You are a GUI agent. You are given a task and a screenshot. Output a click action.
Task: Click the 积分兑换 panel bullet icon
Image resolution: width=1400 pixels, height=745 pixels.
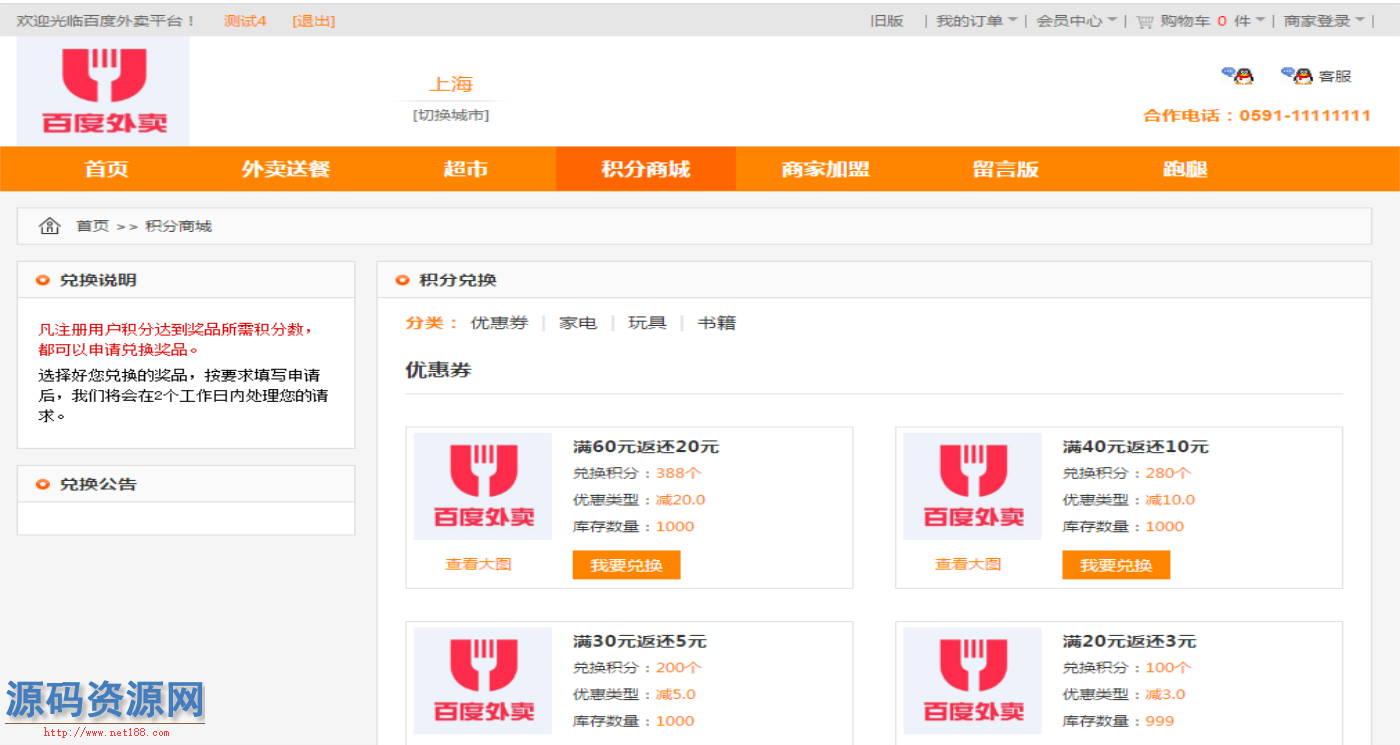[402, 280]
